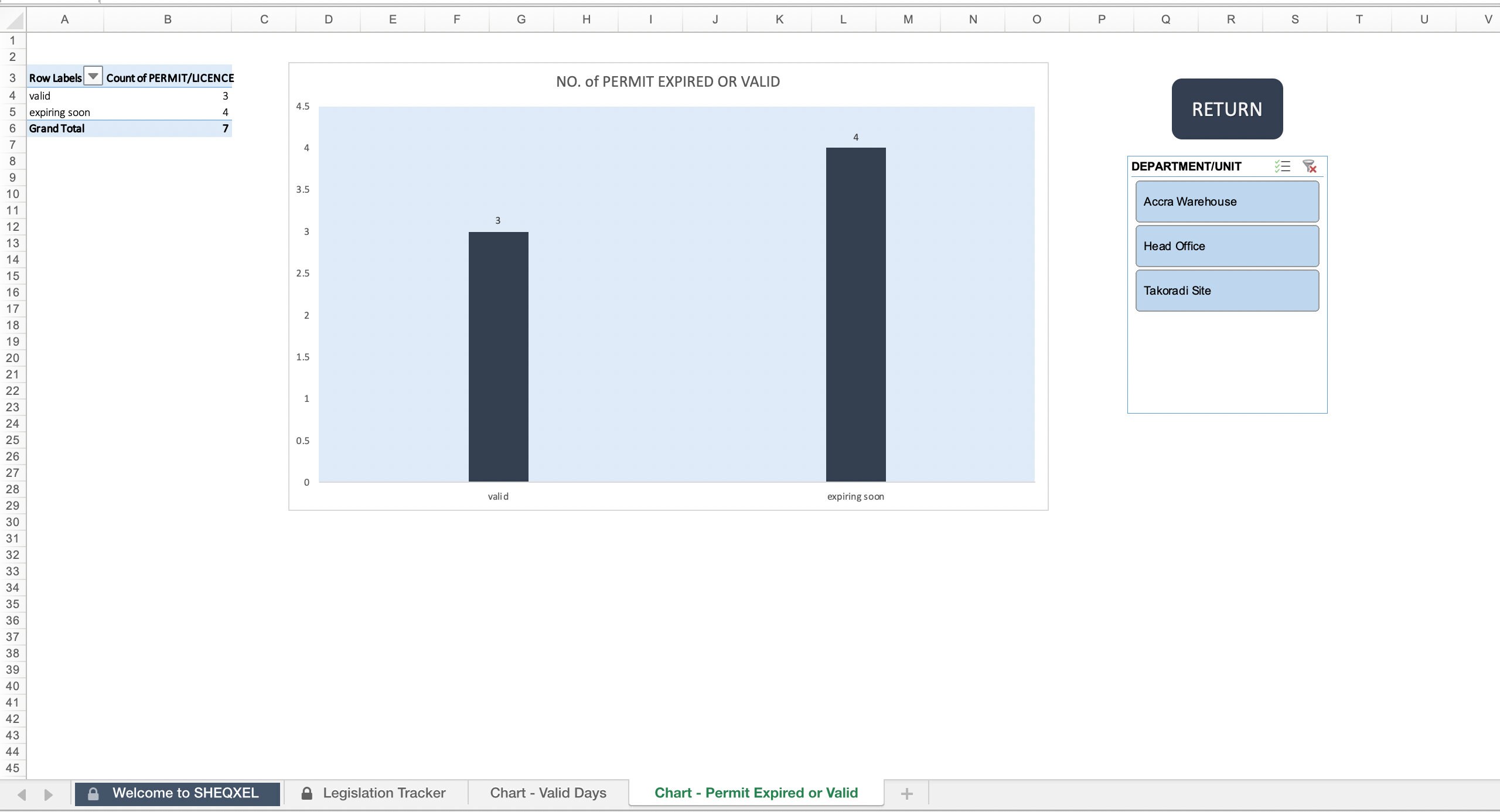Click the next sheet navigation arrow

click(x=49, y=794)
